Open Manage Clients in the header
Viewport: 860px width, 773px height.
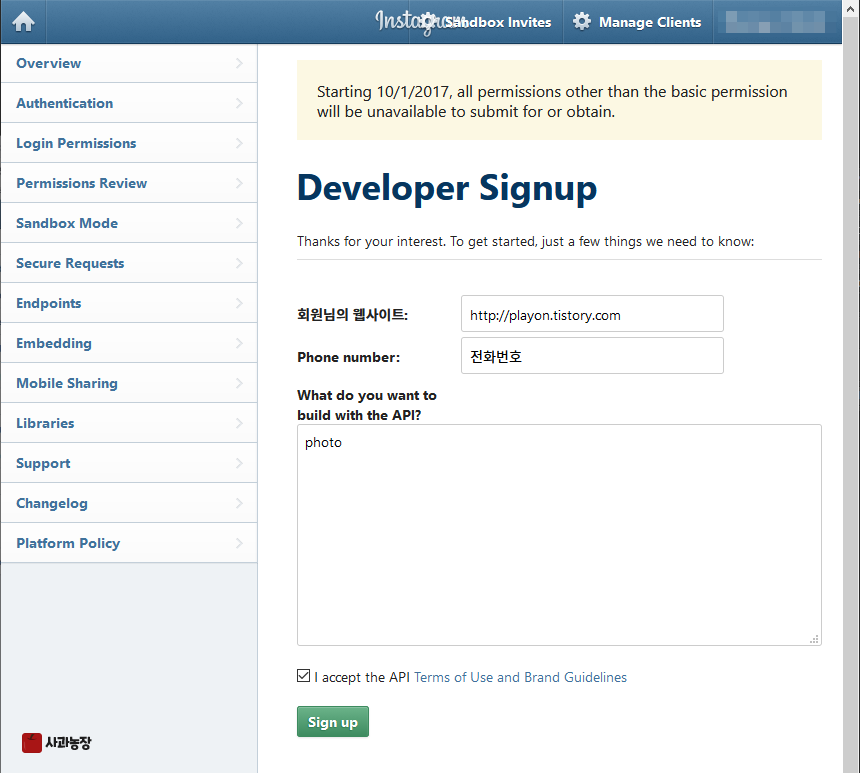coord(637,22)
